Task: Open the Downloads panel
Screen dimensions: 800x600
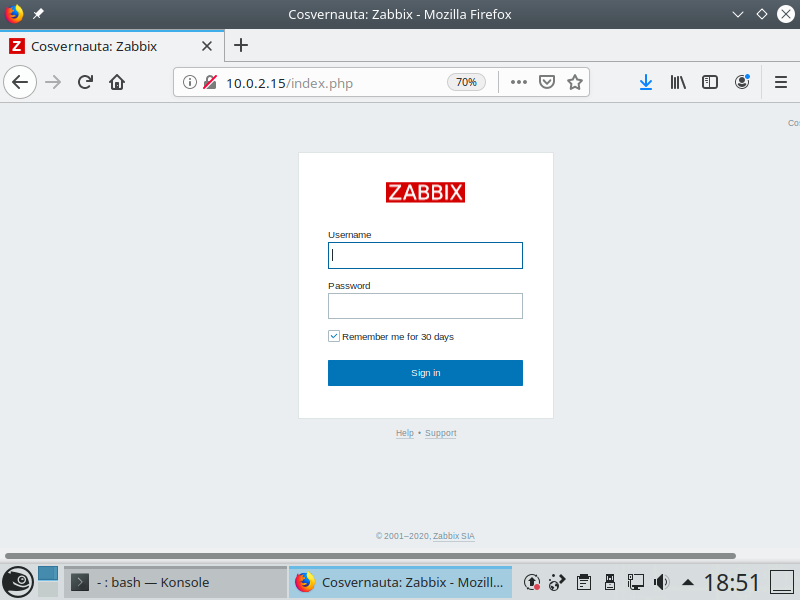Action: point(646,82)
